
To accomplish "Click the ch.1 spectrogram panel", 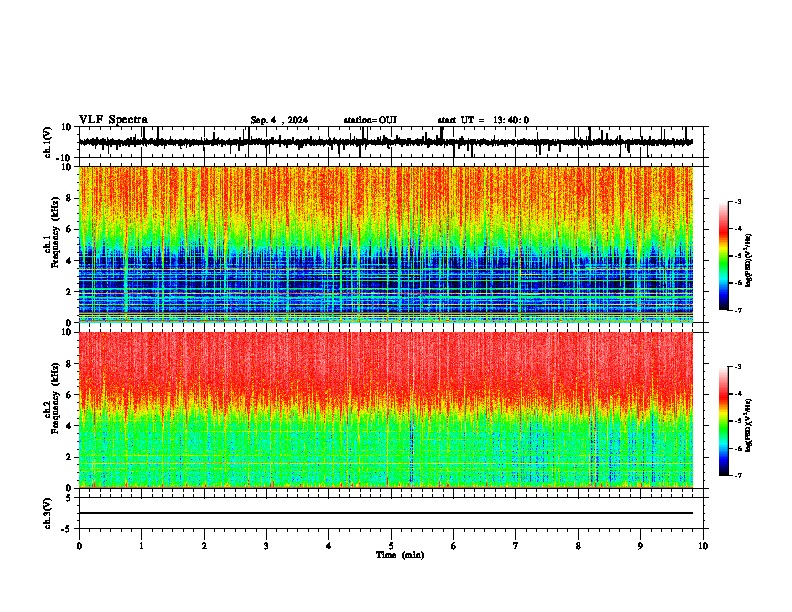I will [x=386, y=244].
